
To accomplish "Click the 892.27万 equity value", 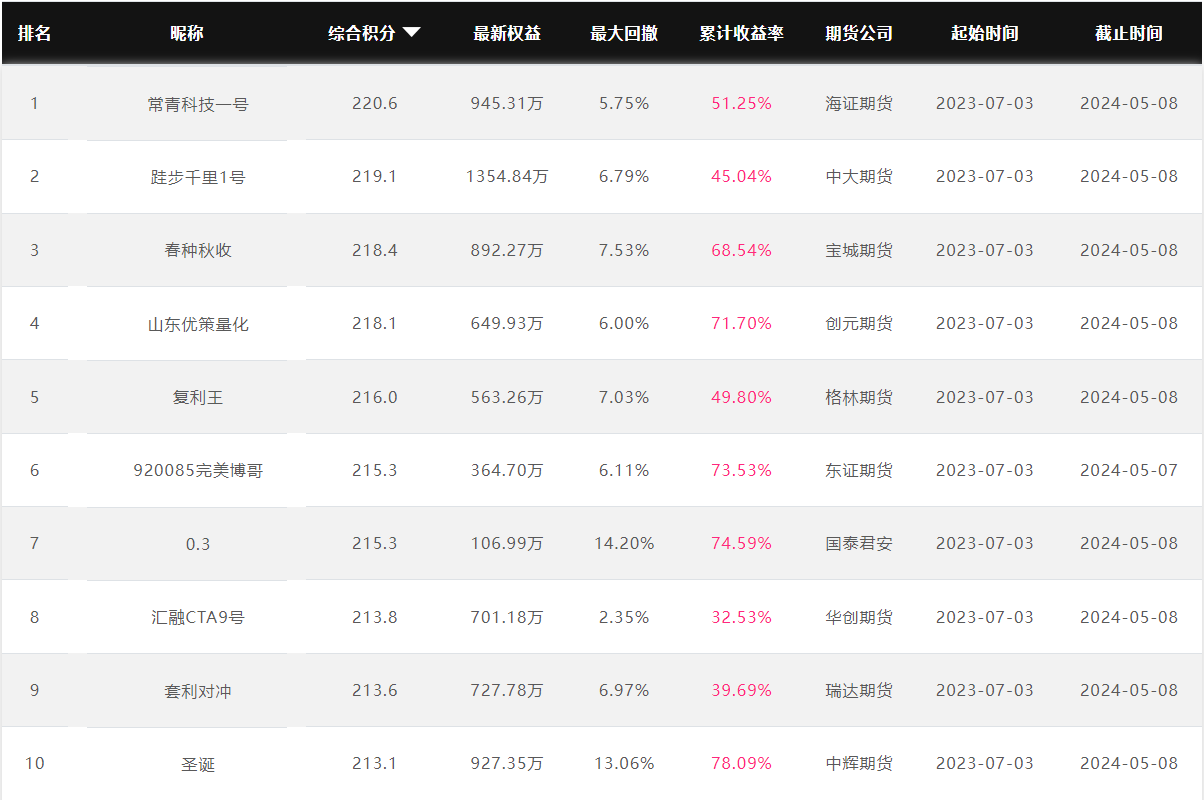I will tap(507, 250).
